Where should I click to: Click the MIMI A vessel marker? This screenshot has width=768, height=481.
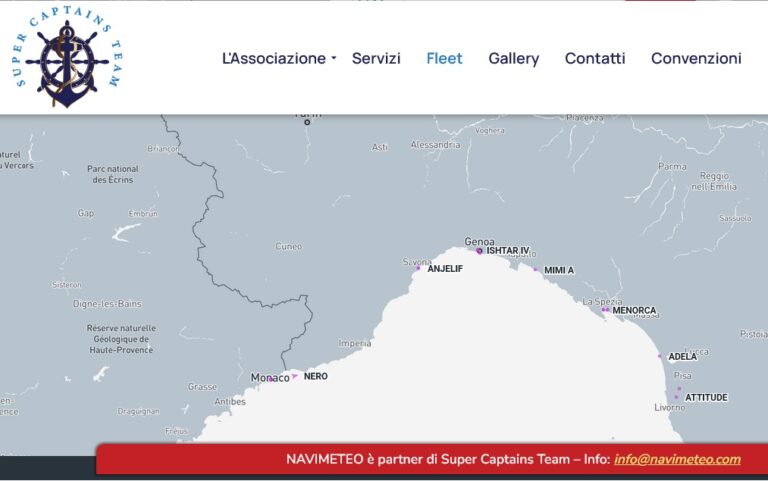[x=535, y=269]
